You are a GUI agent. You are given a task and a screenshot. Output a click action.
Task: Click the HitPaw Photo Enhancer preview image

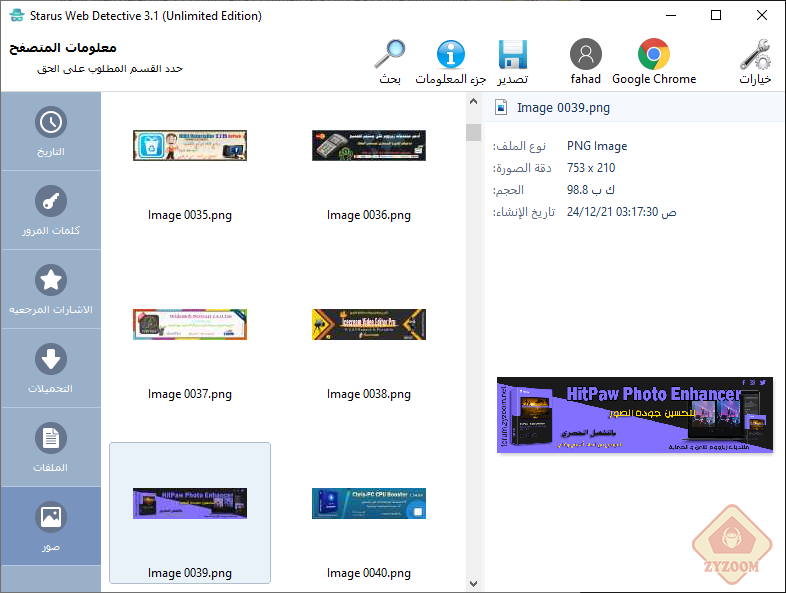coord(635,415)
